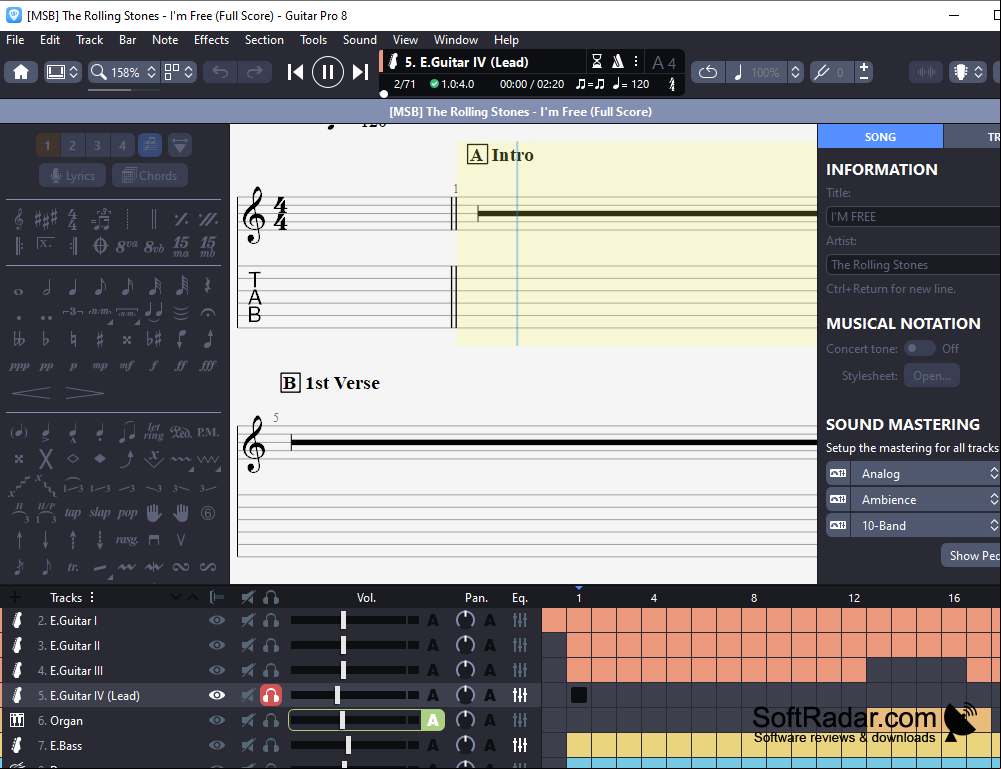The width and height of the screenshot is (1001, 769).
Task: Add a crescendo hairpin
Action: pos(31,392)
